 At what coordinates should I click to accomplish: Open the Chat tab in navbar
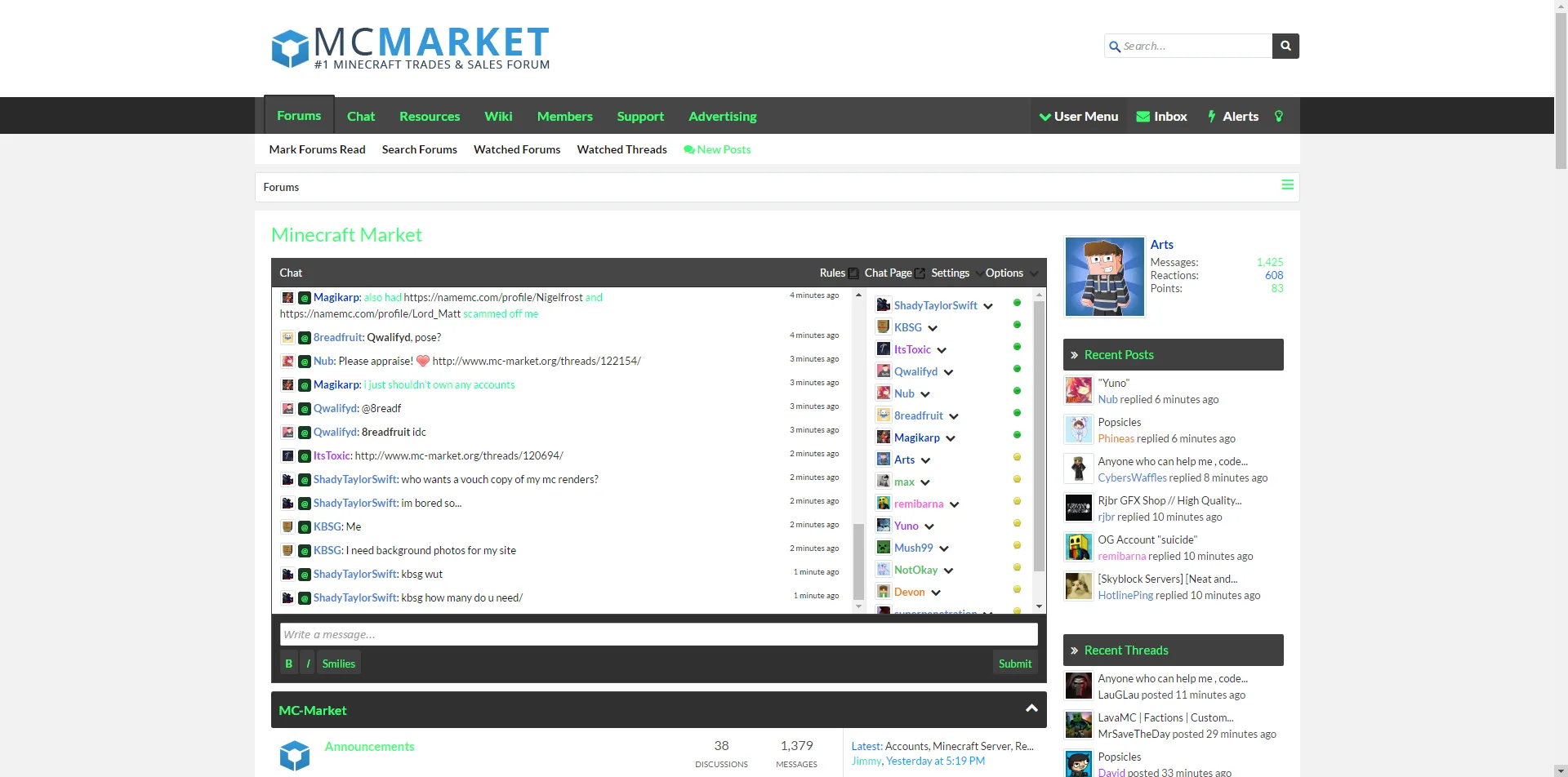point(361,116)
